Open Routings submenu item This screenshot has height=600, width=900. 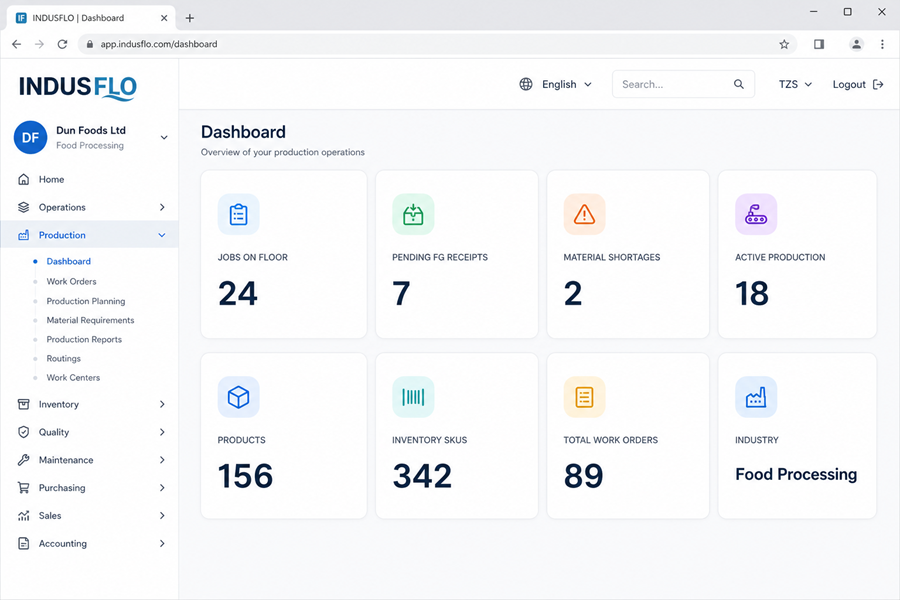pyautogui.click(x=63, y=358)
